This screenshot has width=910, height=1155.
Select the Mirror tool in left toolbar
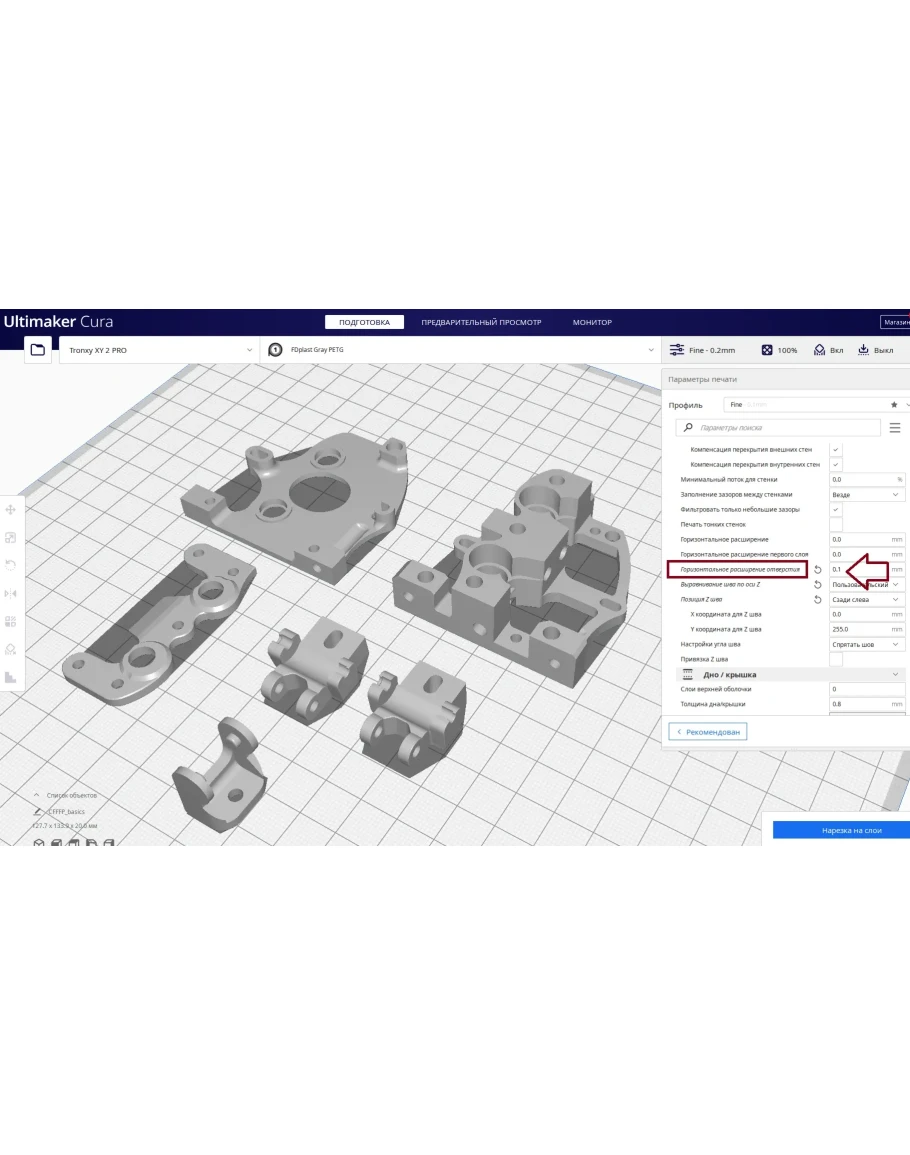[11, 593]
